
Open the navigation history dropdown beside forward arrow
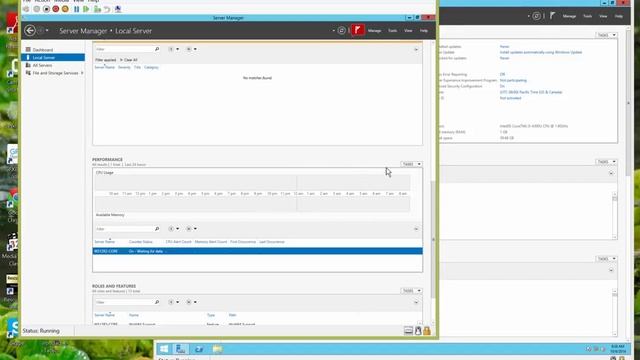47,31
